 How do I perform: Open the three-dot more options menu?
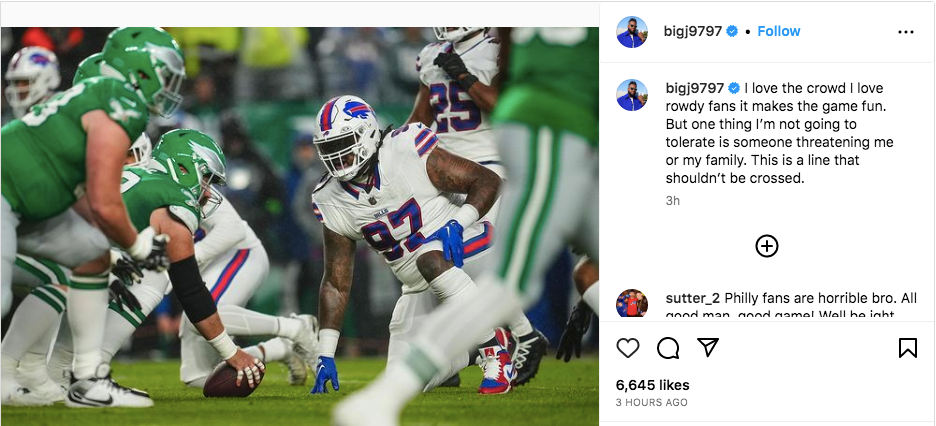(x=906, y=32)
